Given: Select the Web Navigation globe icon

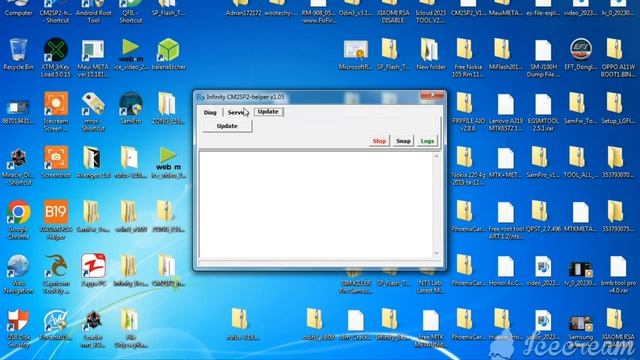Looking at the screenshot, I should [x=18, y=274].
